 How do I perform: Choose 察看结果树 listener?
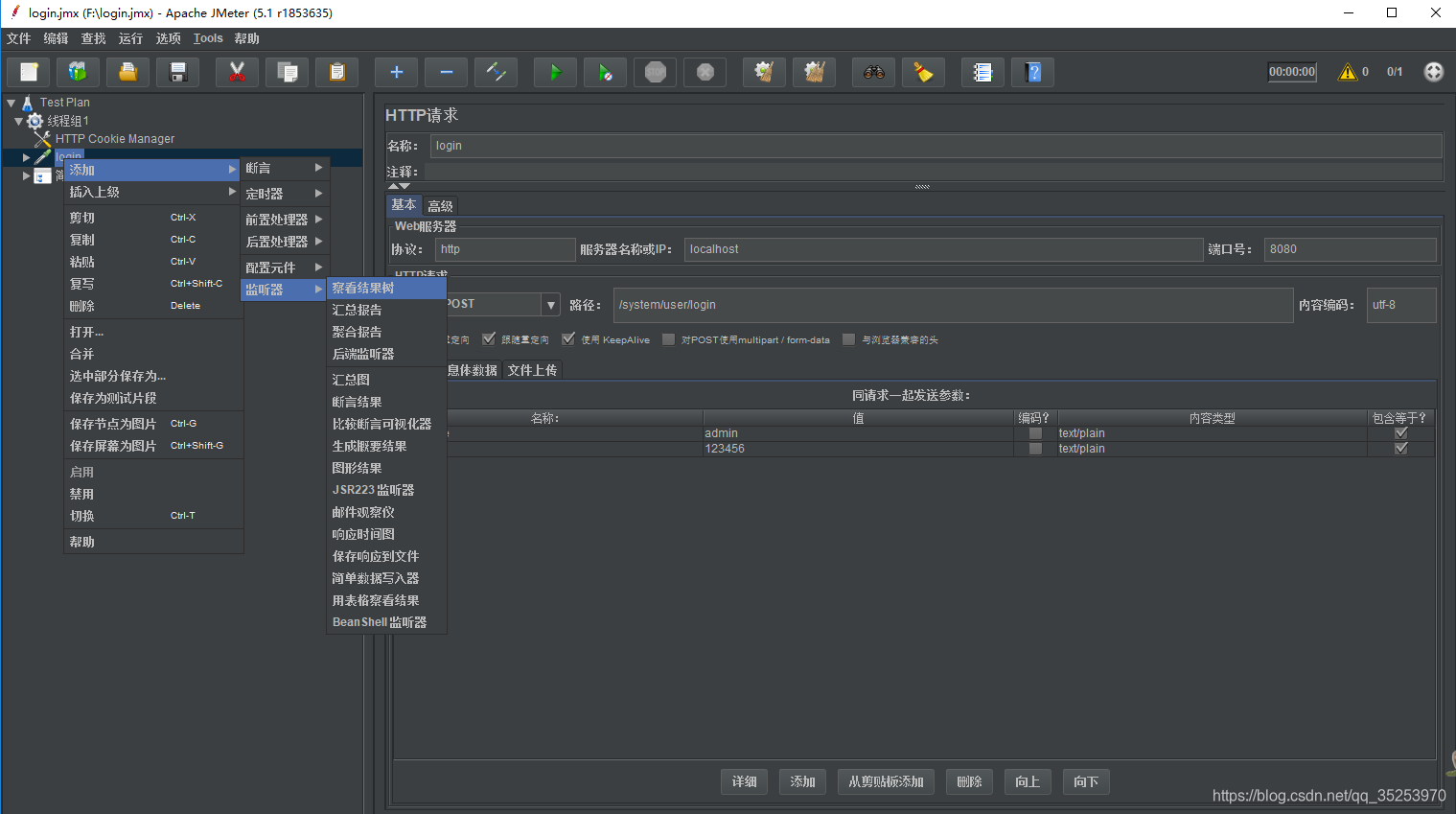pos(386,288)
